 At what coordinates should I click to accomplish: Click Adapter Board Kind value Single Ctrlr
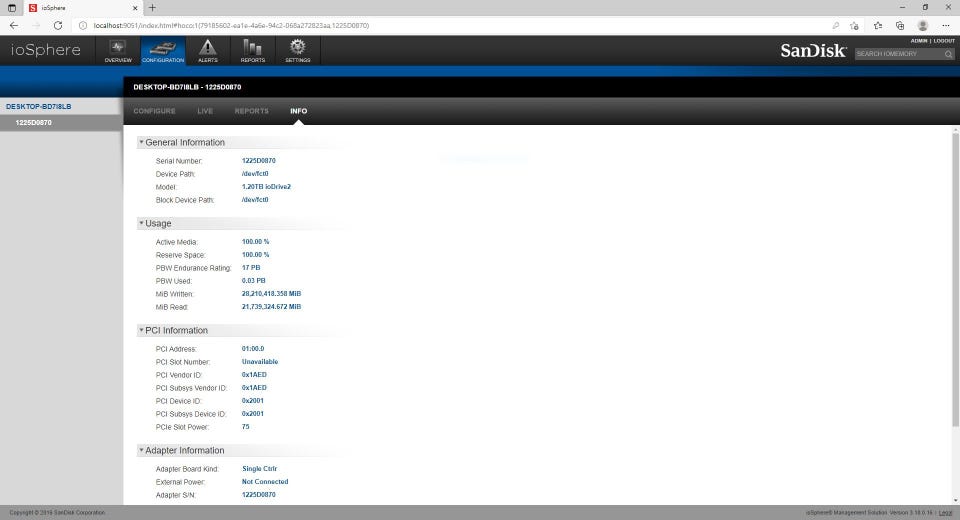tap(260, 469)
